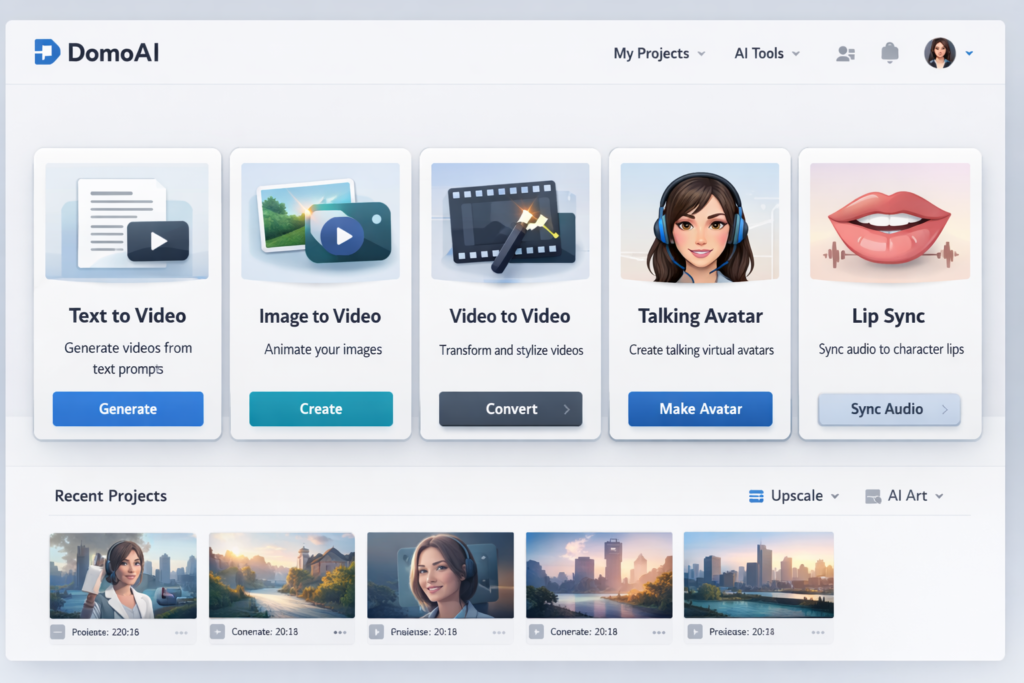The height and width of the screenshot is (683, 1024).
Task: Click 'Transform and stylize videos' description
Action: pyautogui.click(x=511, y=351)
